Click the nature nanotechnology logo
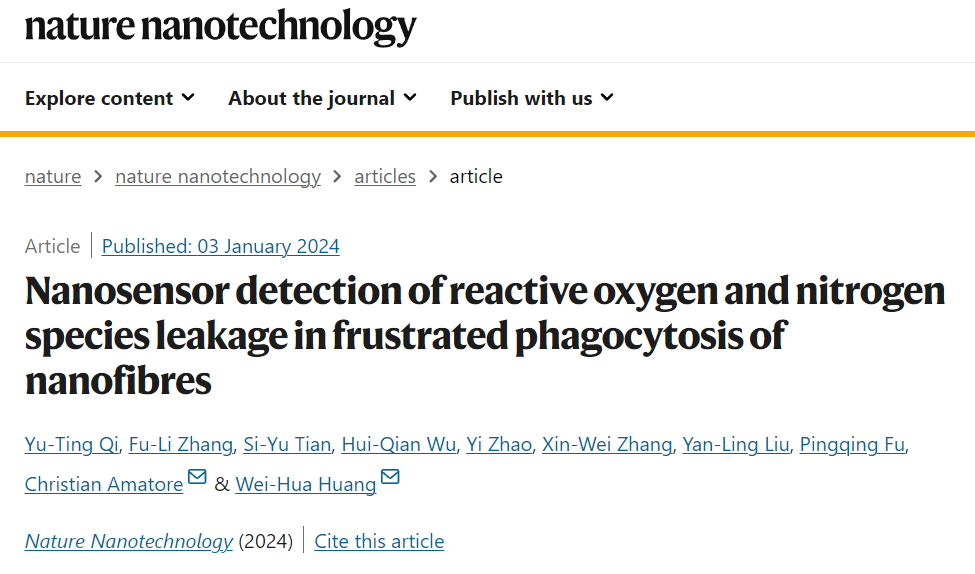975x574 pixels. coord(220,27)
